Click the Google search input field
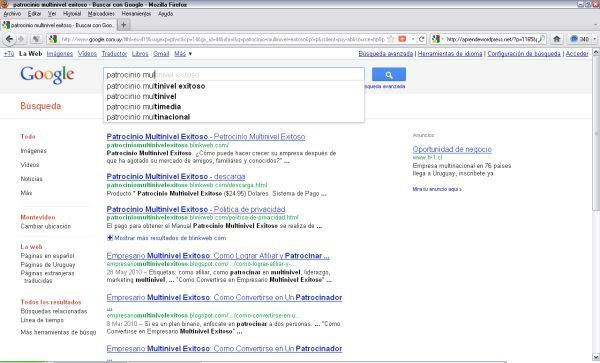600x363 pixels. (233, 75)
